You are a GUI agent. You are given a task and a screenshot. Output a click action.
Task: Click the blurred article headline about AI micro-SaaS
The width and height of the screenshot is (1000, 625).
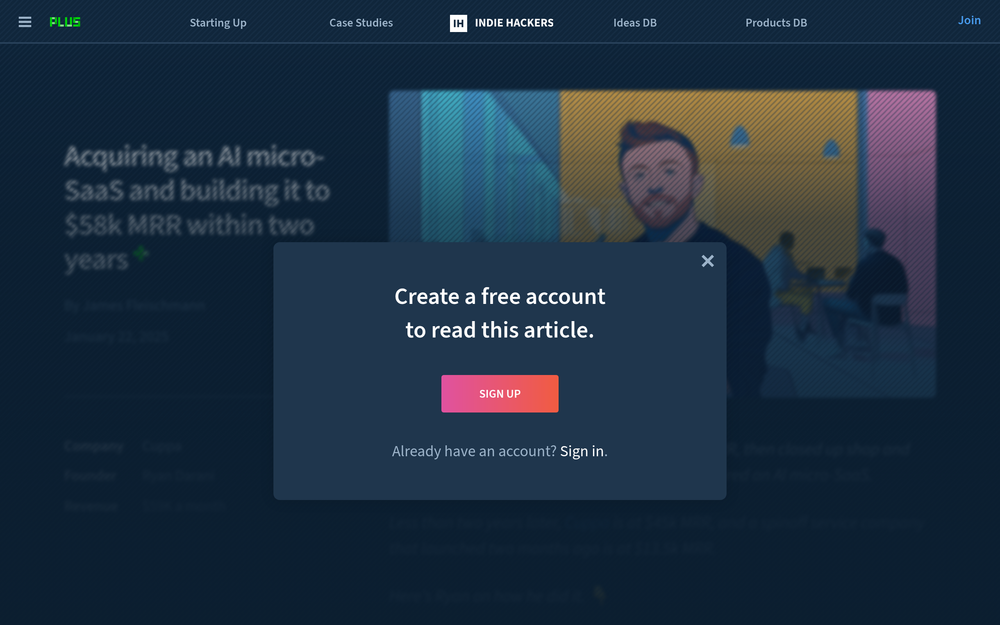pyautogui.click(x=196, y=208)
